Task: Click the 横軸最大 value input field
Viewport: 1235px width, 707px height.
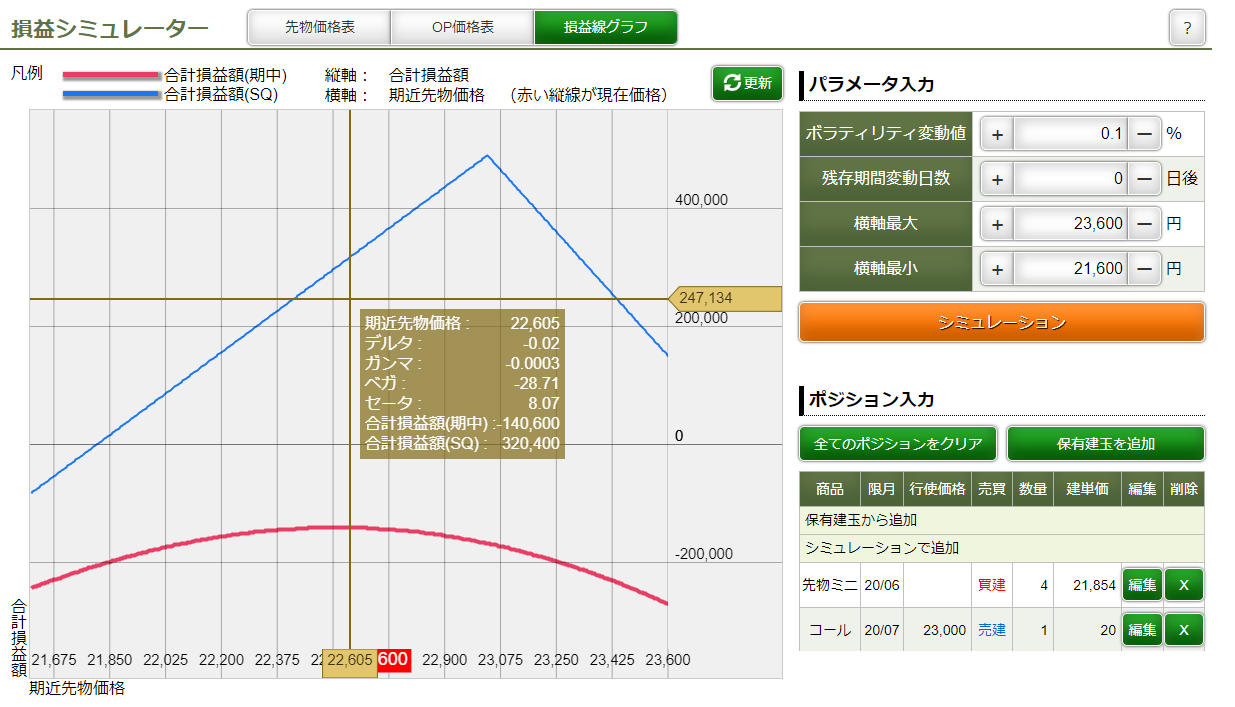Action: coord(1070,223)
